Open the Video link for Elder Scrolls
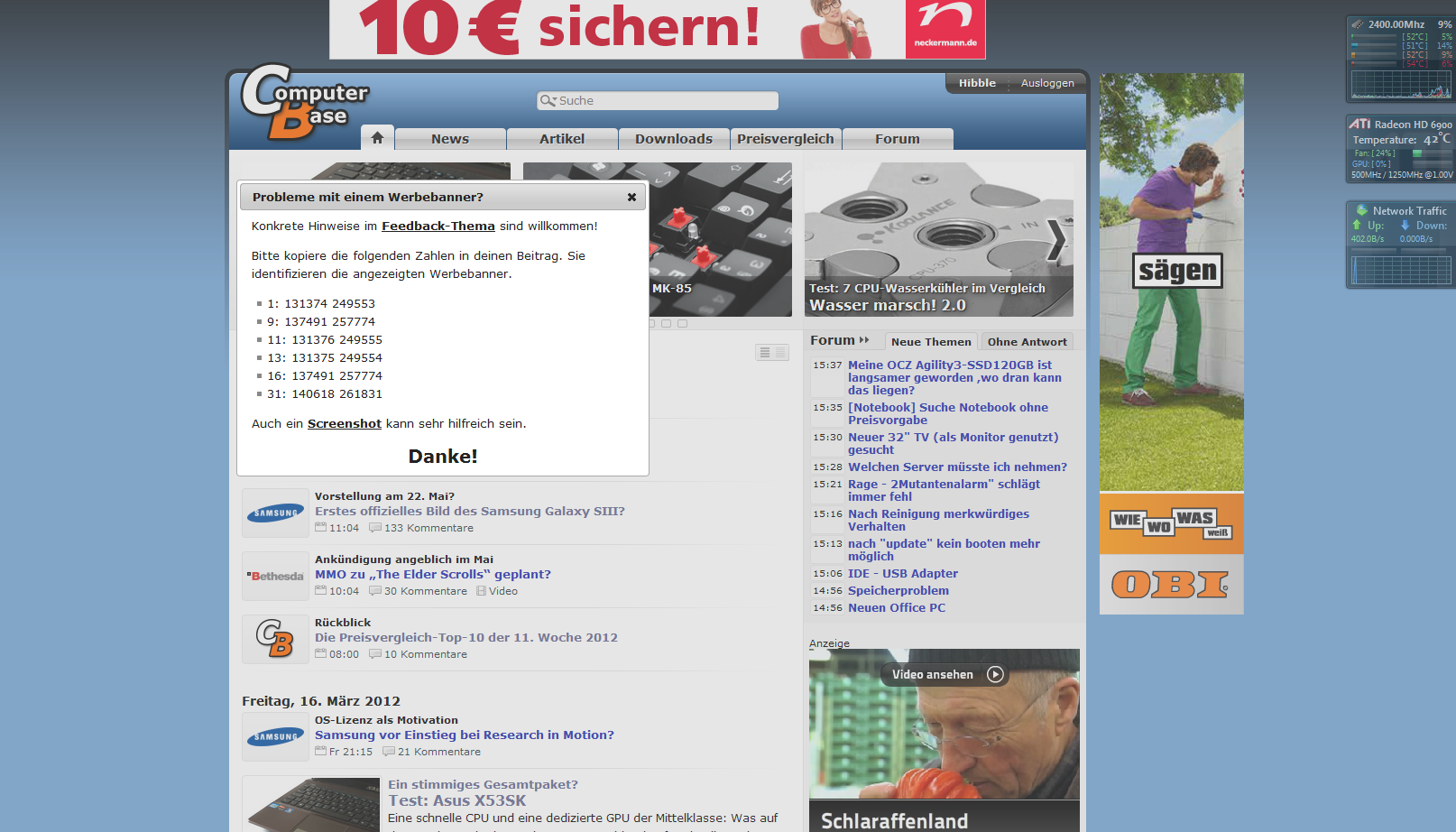1456x832 pixels. click(497, 592)
